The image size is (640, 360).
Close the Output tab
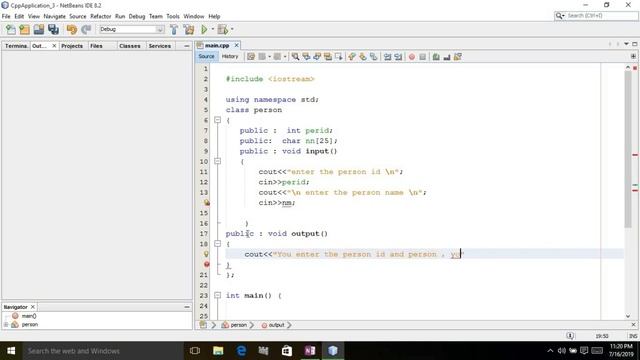[54, 46]
